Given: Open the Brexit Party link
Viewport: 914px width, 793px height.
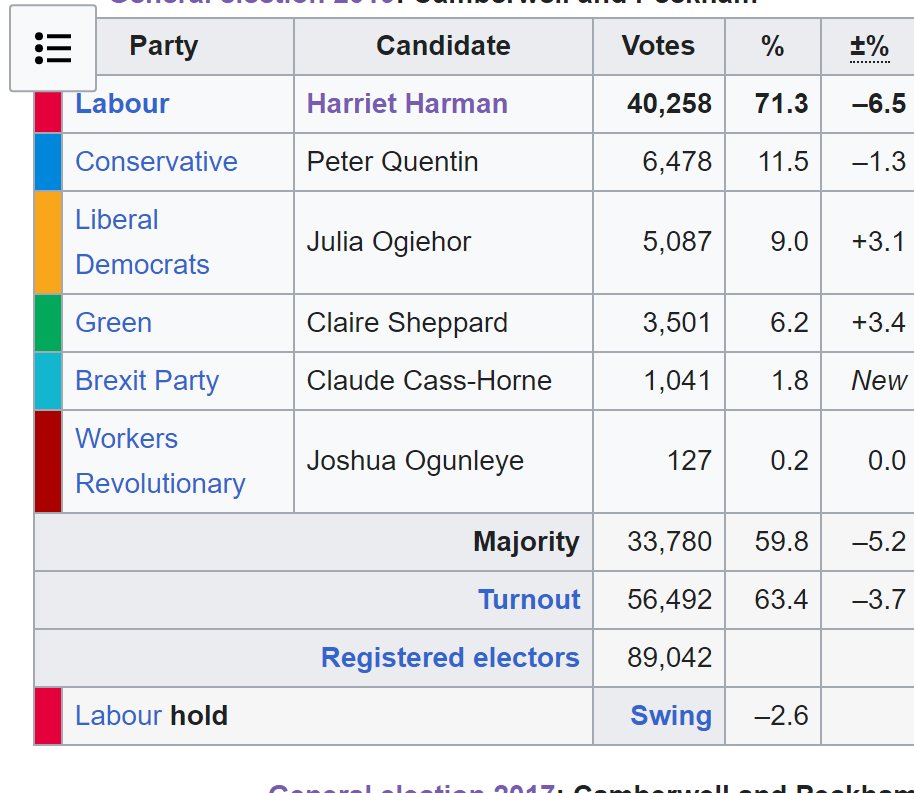Looking at the screenshot, I should pyautogui.click(x=147, y=381).
